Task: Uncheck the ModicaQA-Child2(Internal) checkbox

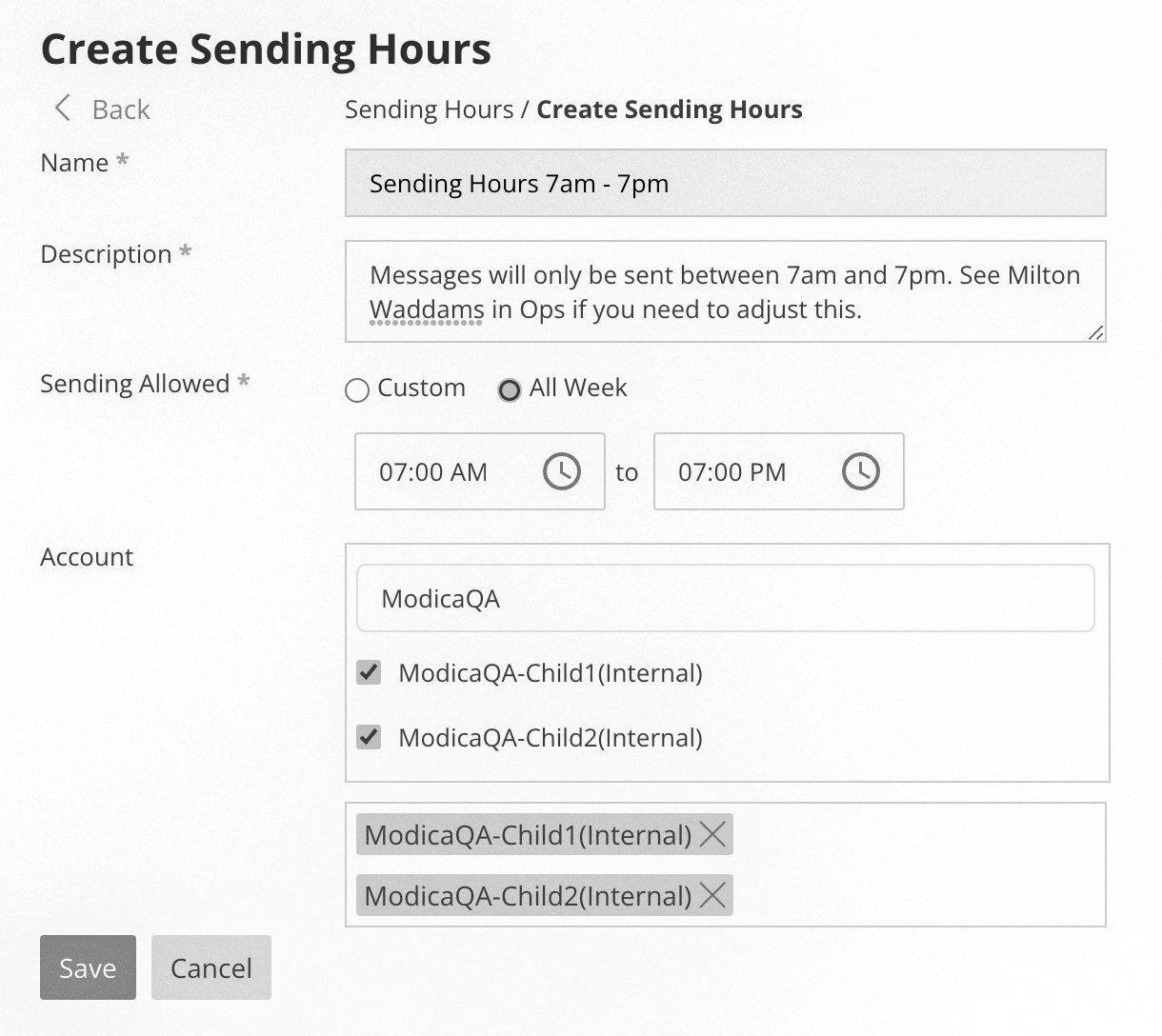Action: [x=368, y=736]
